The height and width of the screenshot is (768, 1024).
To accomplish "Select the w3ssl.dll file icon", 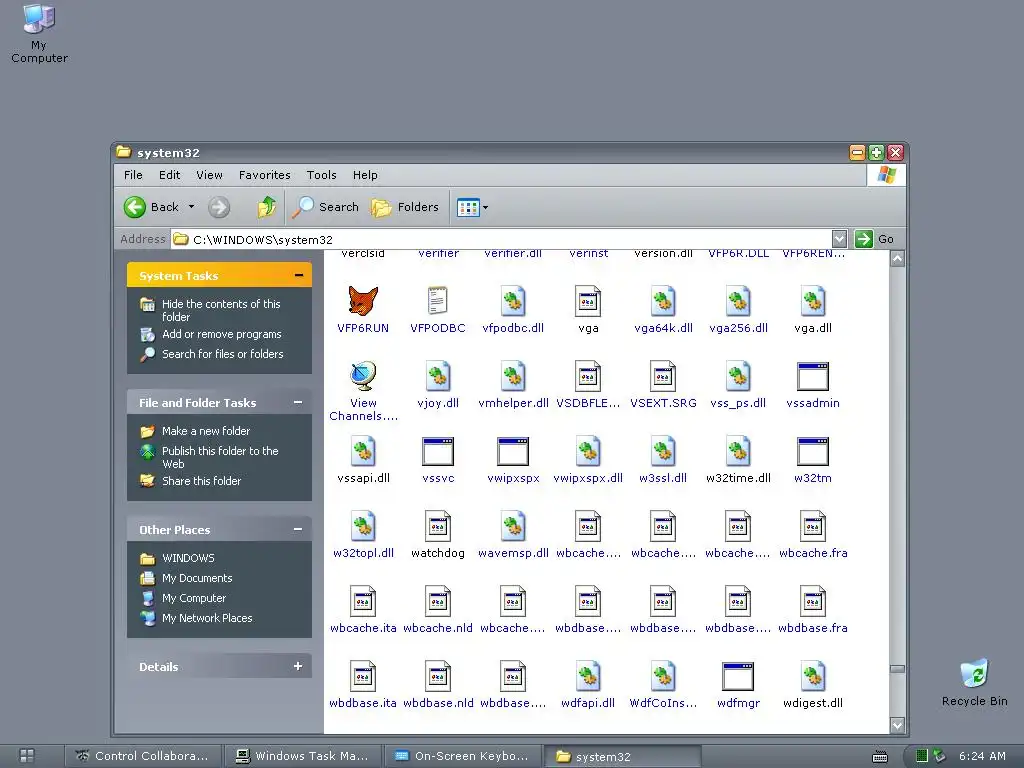I will click(x=663, y=451).
